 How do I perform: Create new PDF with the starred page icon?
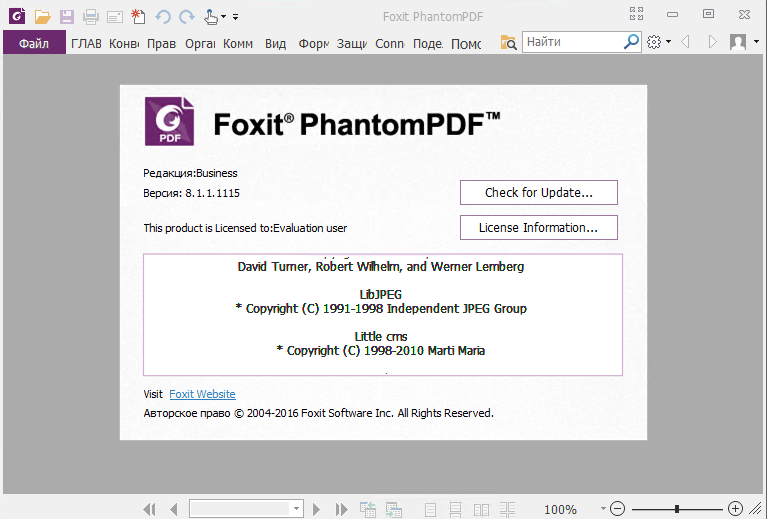[138, 17]
